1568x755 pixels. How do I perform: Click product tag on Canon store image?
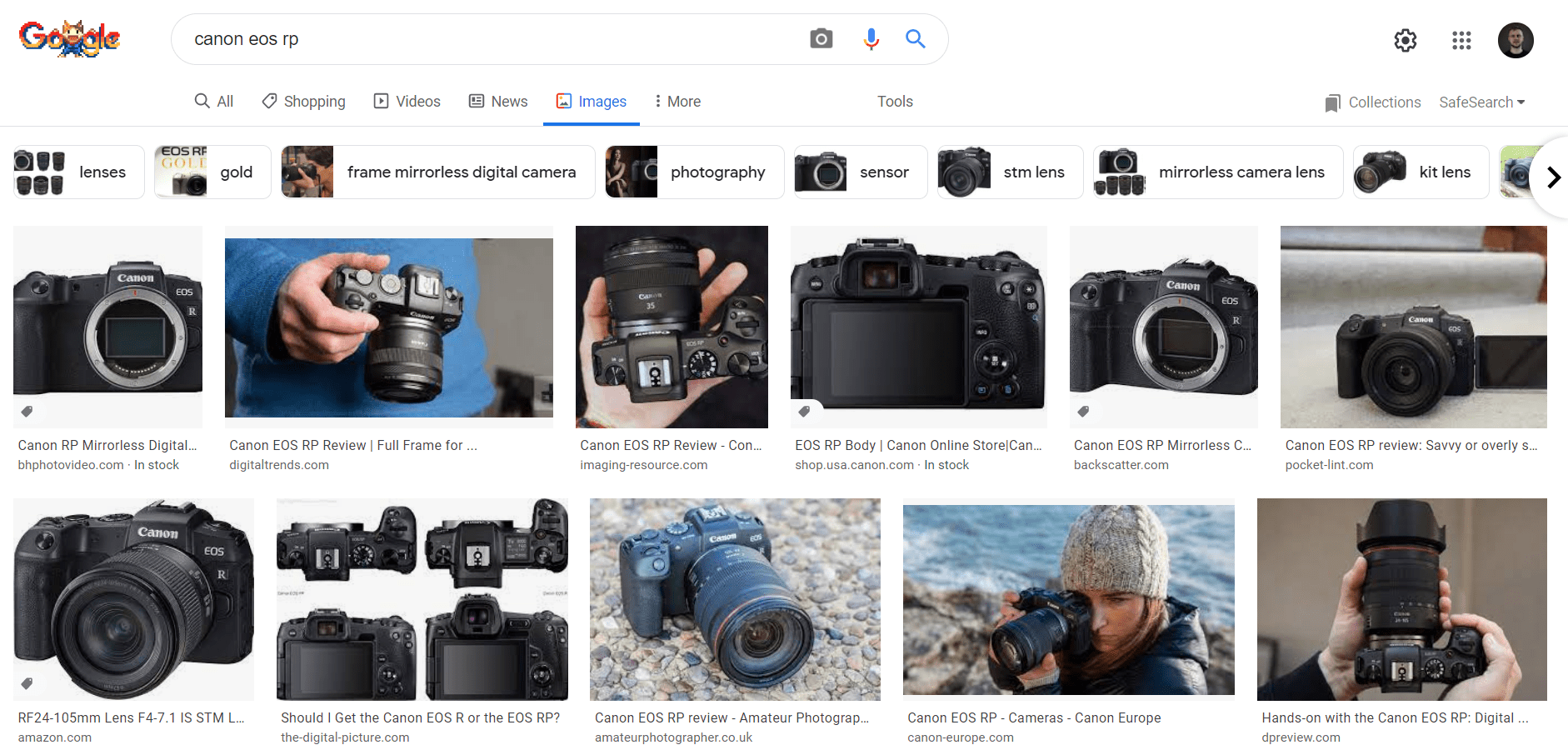(804, 411)
